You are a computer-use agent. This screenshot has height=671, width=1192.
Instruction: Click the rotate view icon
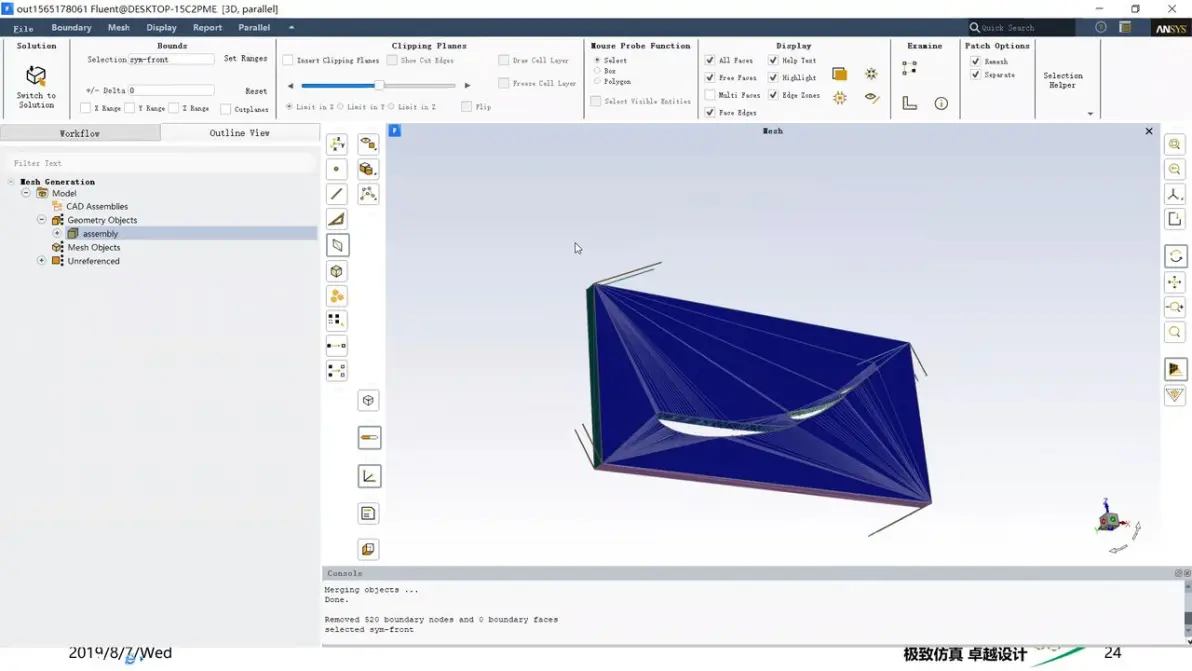coord(1175,256)
